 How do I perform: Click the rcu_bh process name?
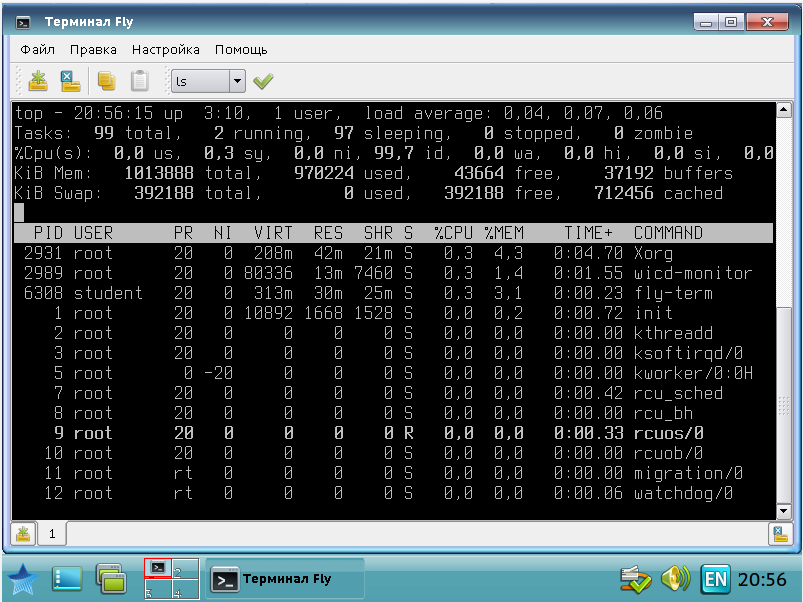(x=663, y=413)
